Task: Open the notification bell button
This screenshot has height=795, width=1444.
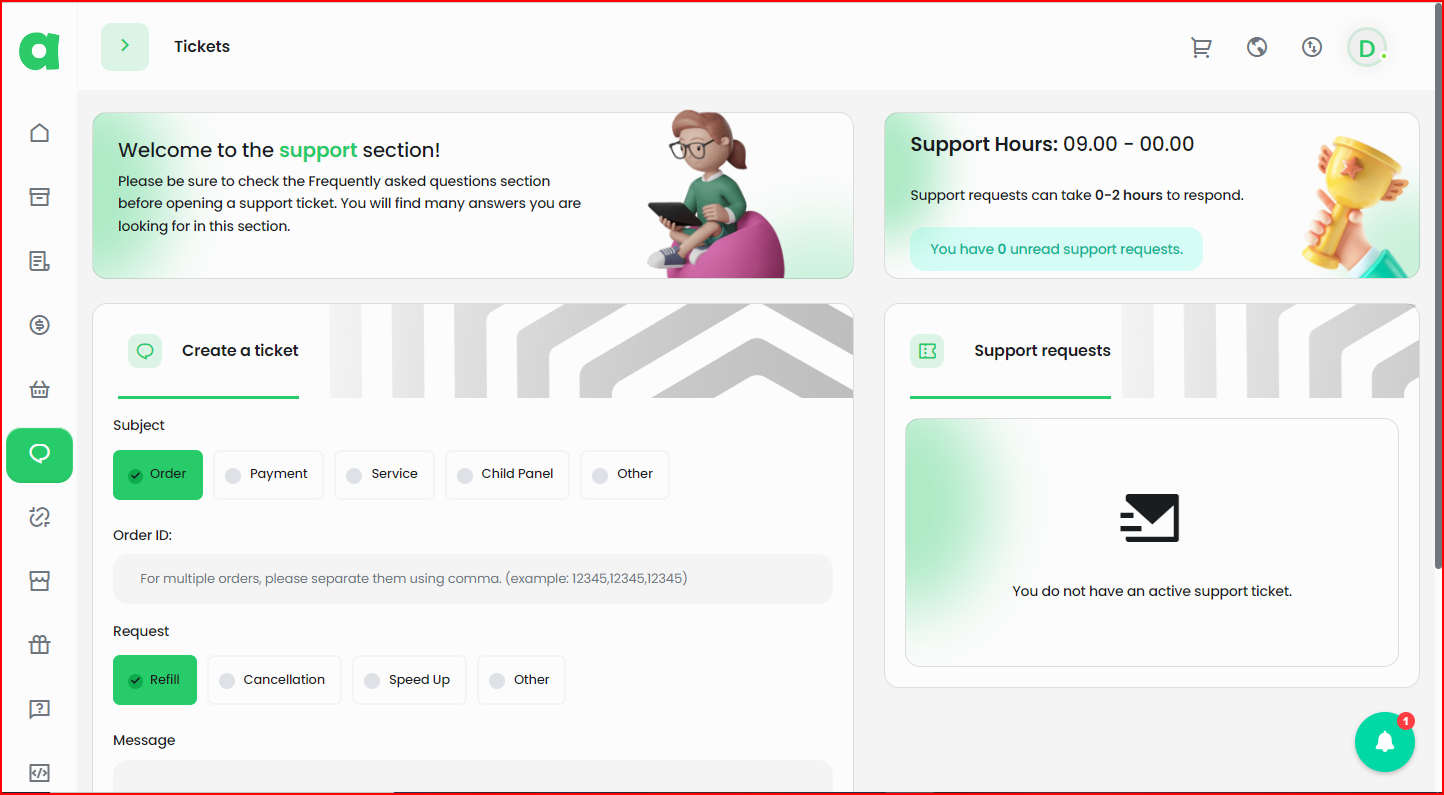Action: (1384, 741)
